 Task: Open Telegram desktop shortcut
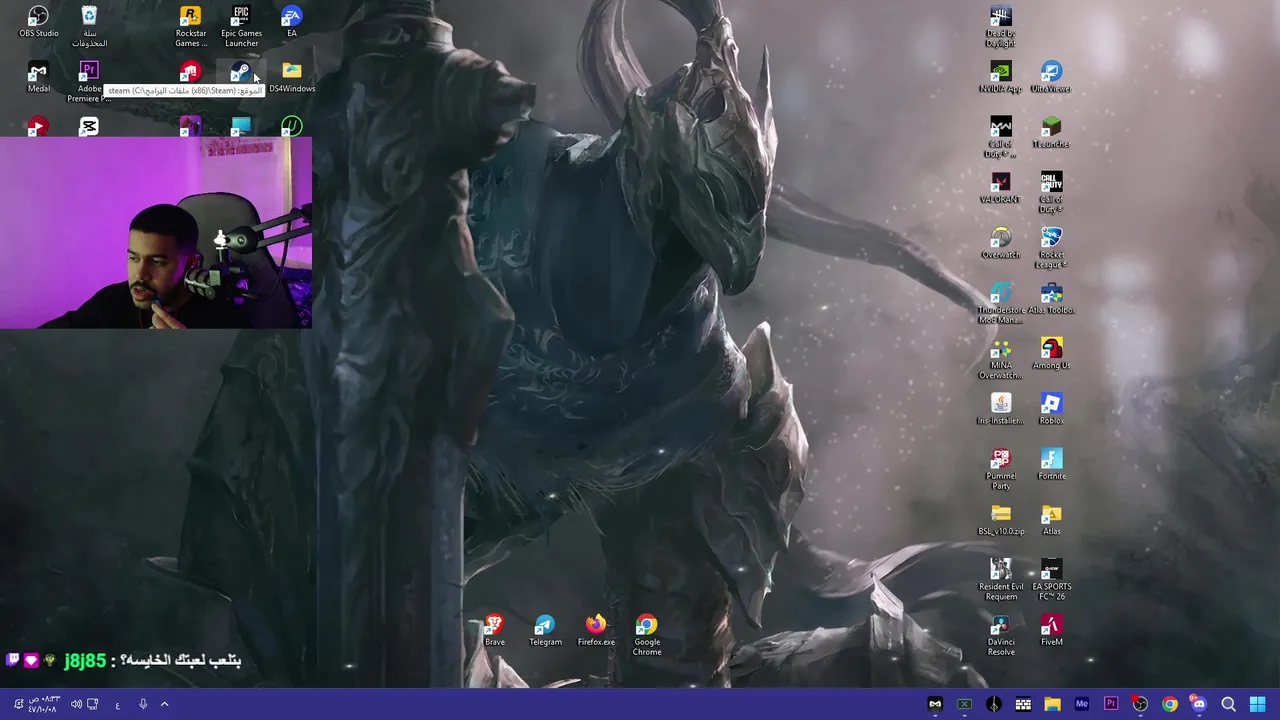click(545, 630)
